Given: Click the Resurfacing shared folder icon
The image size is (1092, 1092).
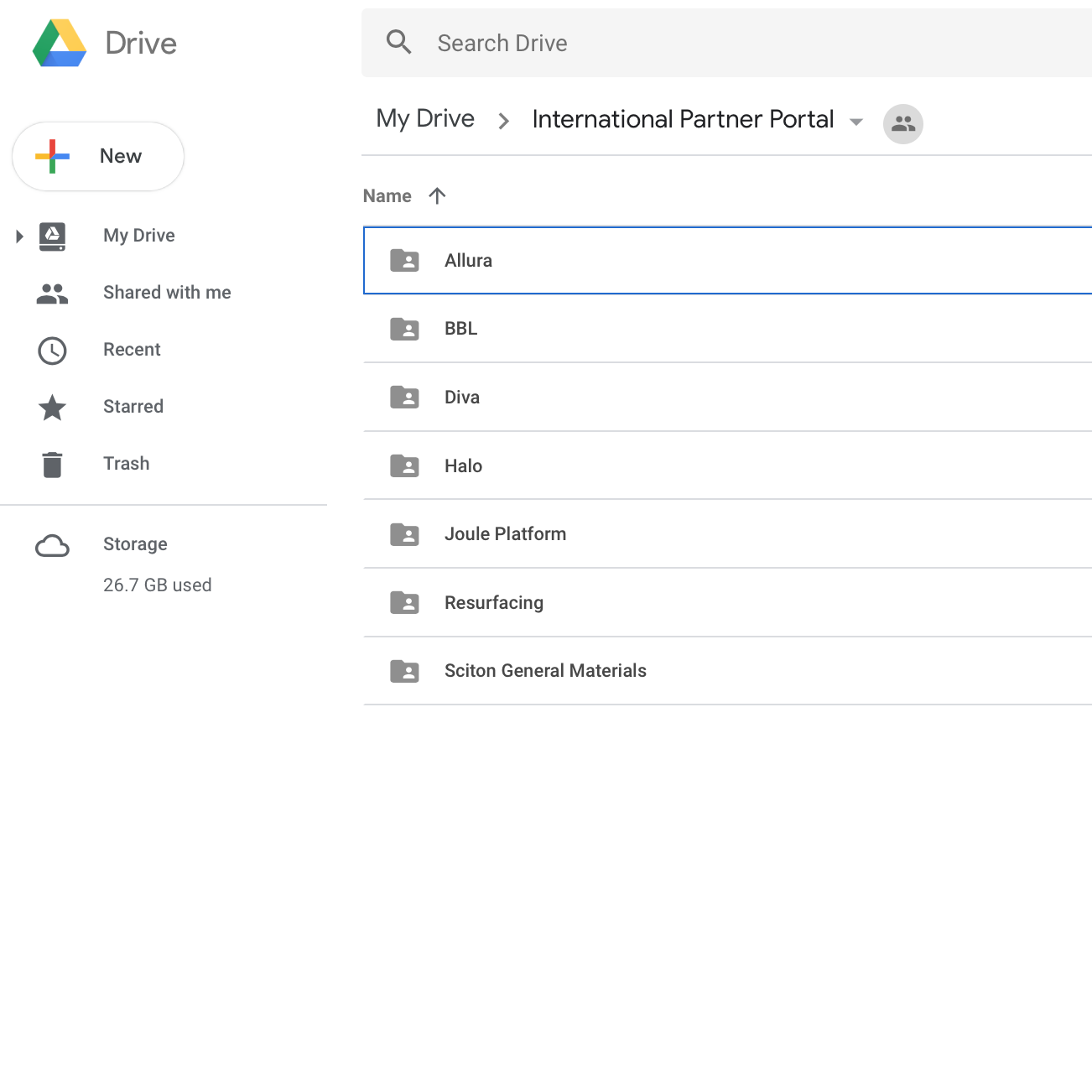Looking at the screenshot, I should [404, 603].
